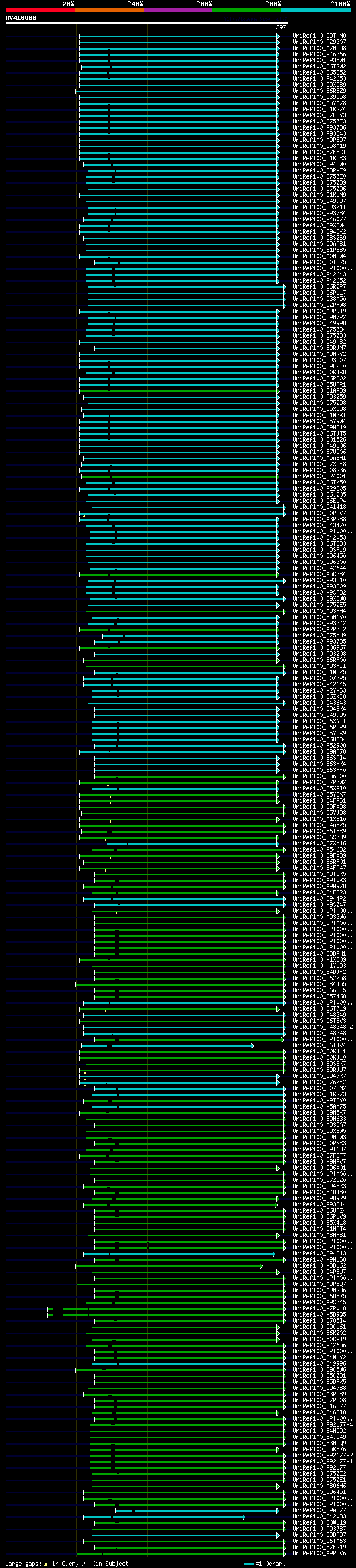356x1568 pixels.
Task: Open hit UniRef100_Q9T0N0
Action: pos(319,36)
